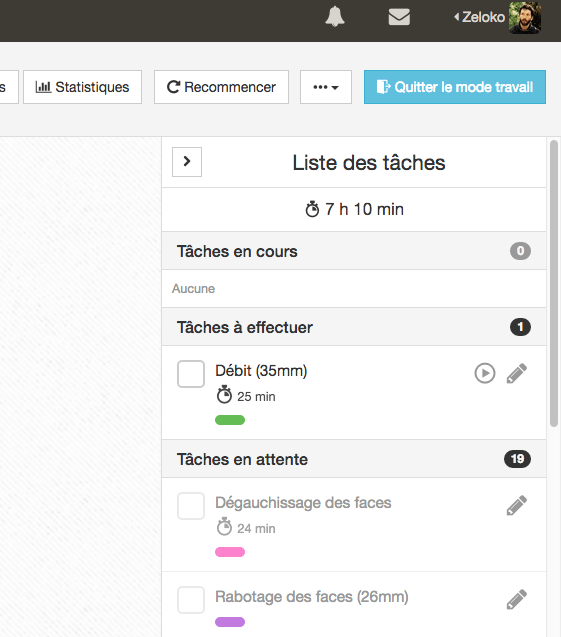Viewport: 561px width, 637px height.
Task: Click the task list vertical scrollbar
Action: coord(554,283)
